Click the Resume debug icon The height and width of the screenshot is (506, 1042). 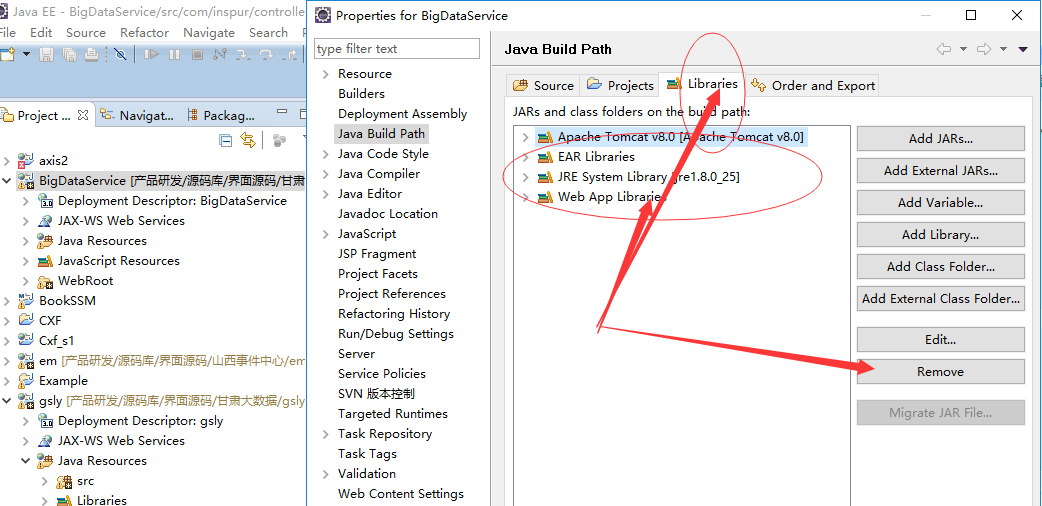152,55
